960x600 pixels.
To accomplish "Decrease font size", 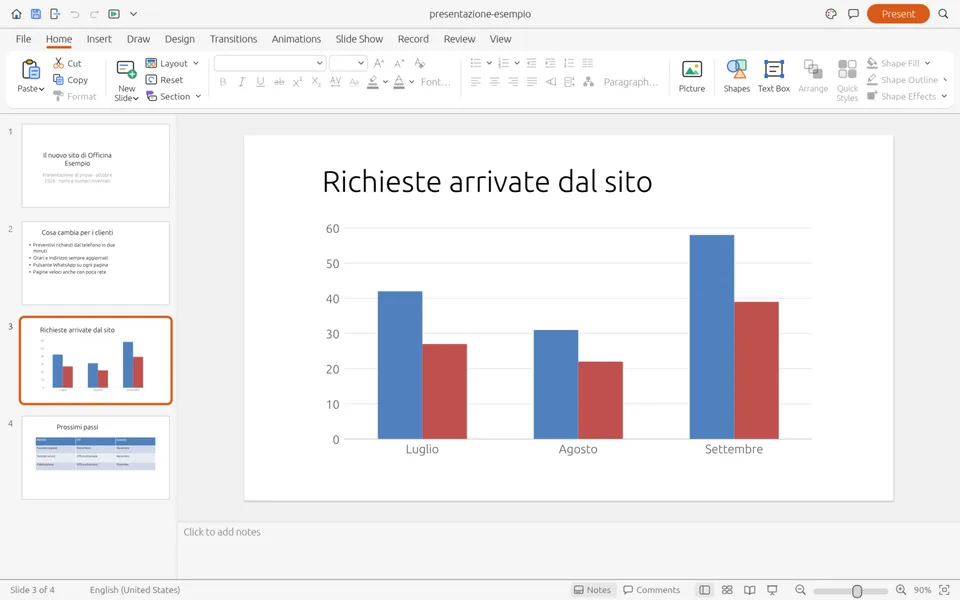I will point(399,63).
